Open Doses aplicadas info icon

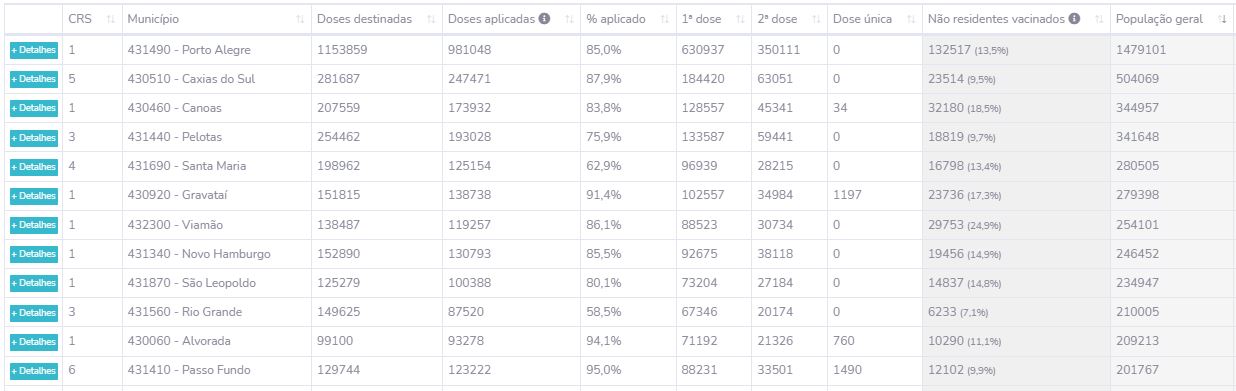tap(544, 19)
